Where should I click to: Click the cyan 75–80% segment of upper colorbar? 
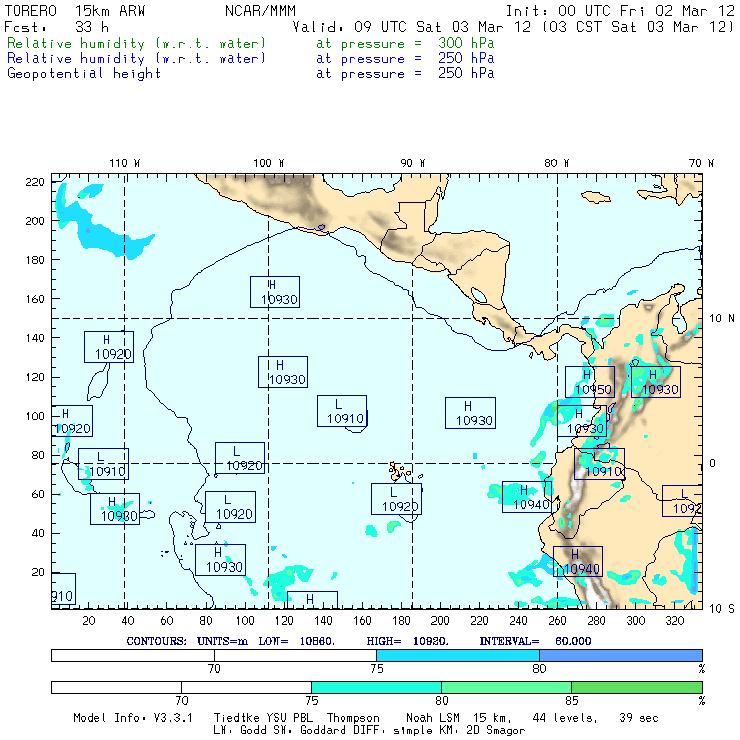pos(458,655)
